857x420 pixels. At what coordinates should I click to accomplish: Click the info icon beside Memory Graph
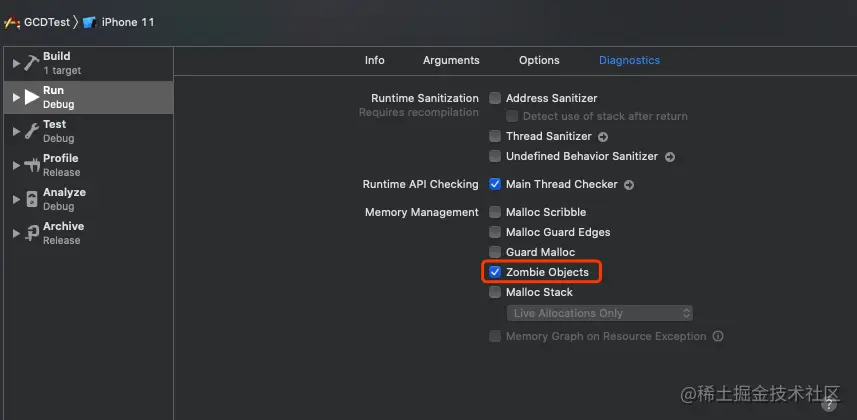click(x=718, y=337)
